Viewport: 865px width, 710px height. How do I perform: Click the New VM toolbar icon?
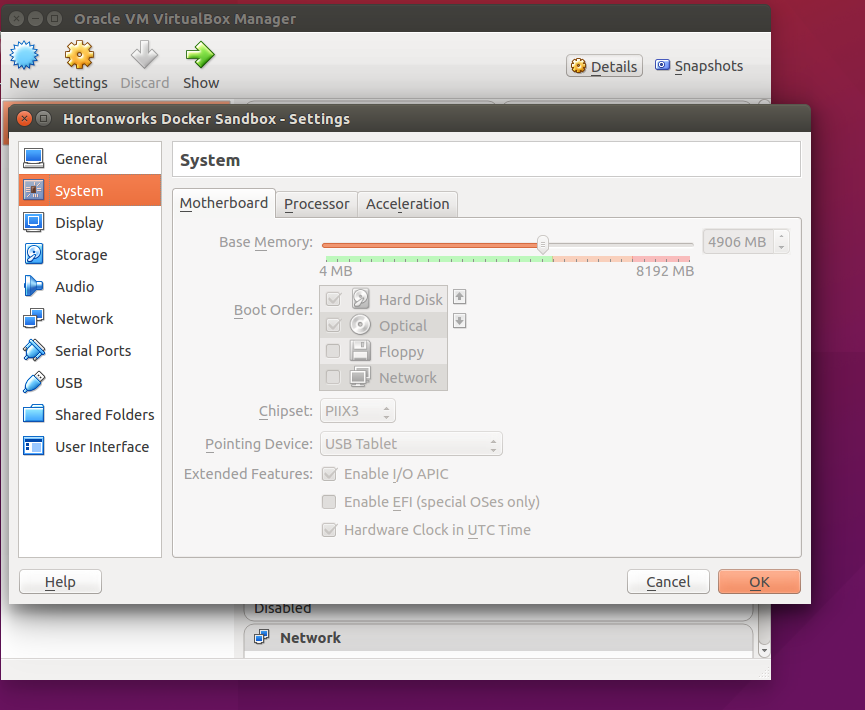(x=24, y=55)
